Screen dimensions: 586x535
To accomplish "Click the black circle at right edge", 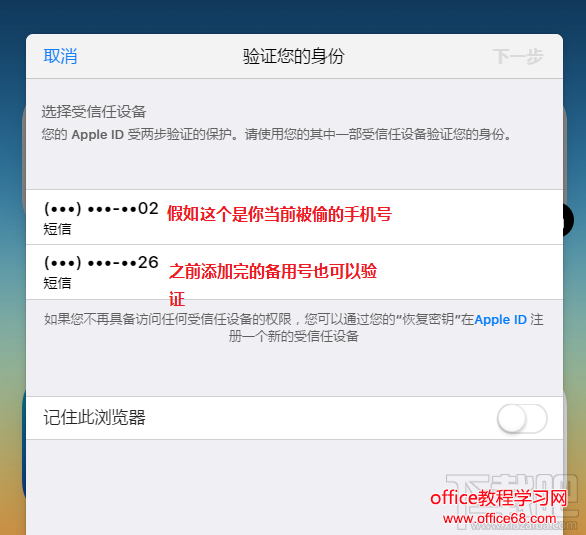I will 568,220.
